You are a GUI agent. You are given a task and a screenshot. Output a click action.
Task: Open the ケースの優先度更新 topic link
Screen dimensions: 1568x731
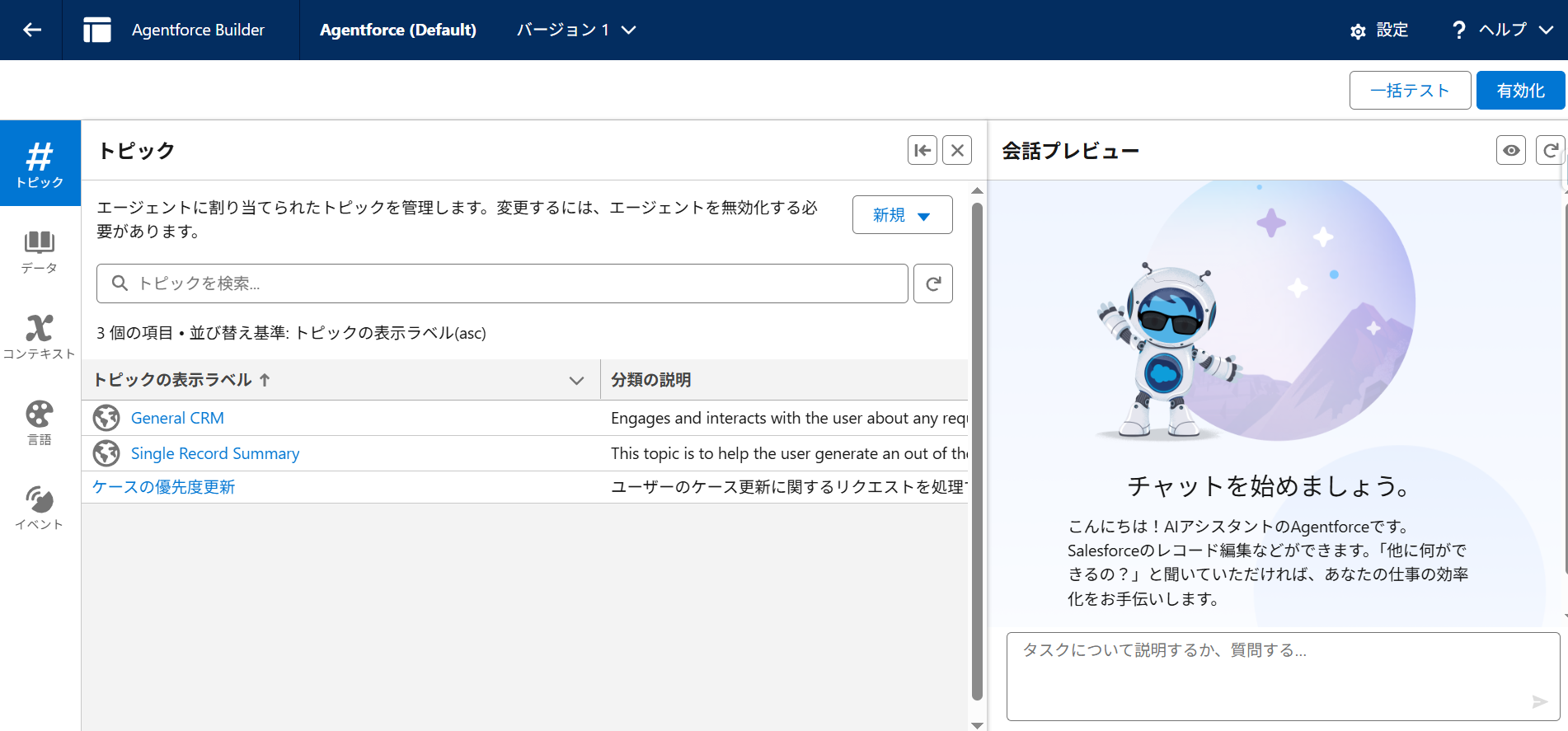pos(163,487)
